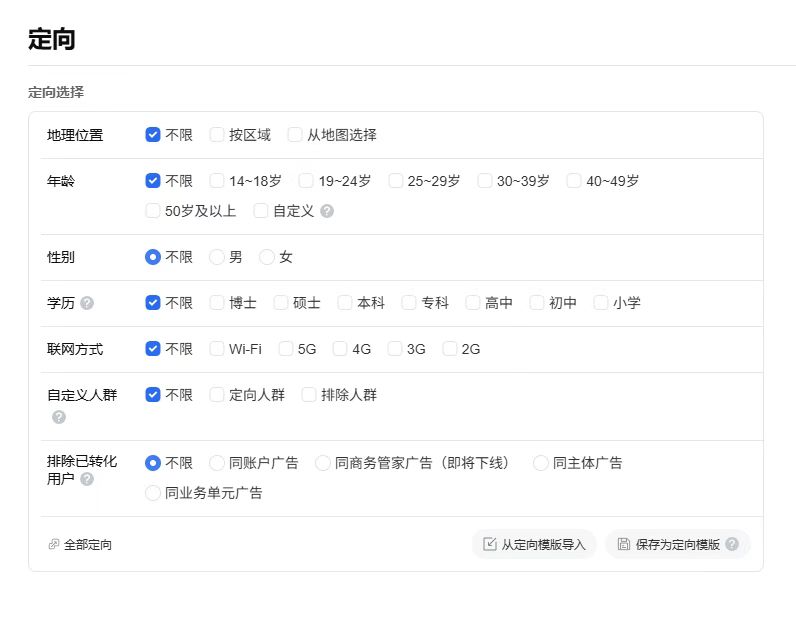Click 保存为定向模版 button

point(678,544)
